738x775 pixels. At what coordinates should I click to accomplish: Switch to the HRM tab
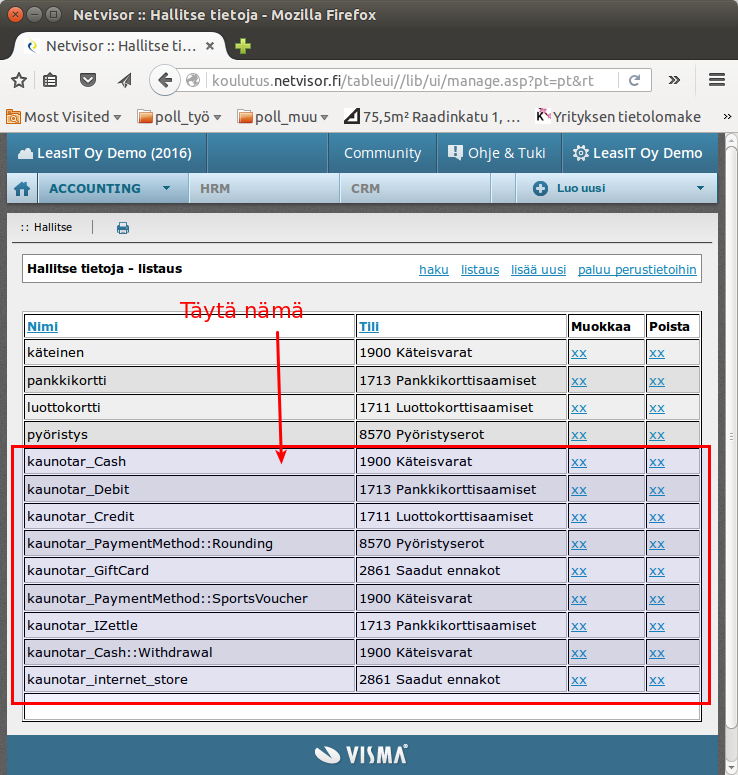point(215,188)
